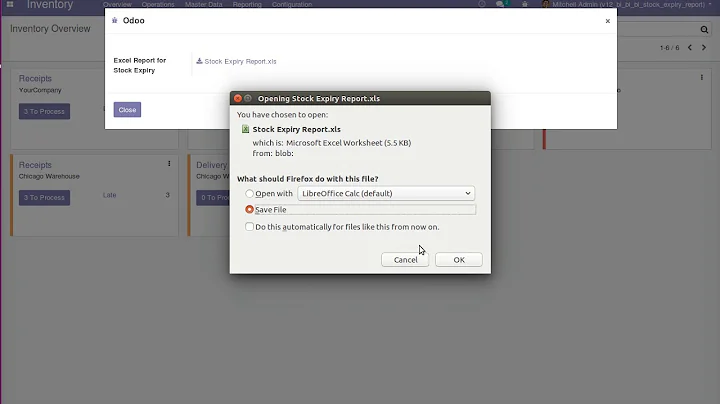Open the Overview menu

tap(117, 4)
